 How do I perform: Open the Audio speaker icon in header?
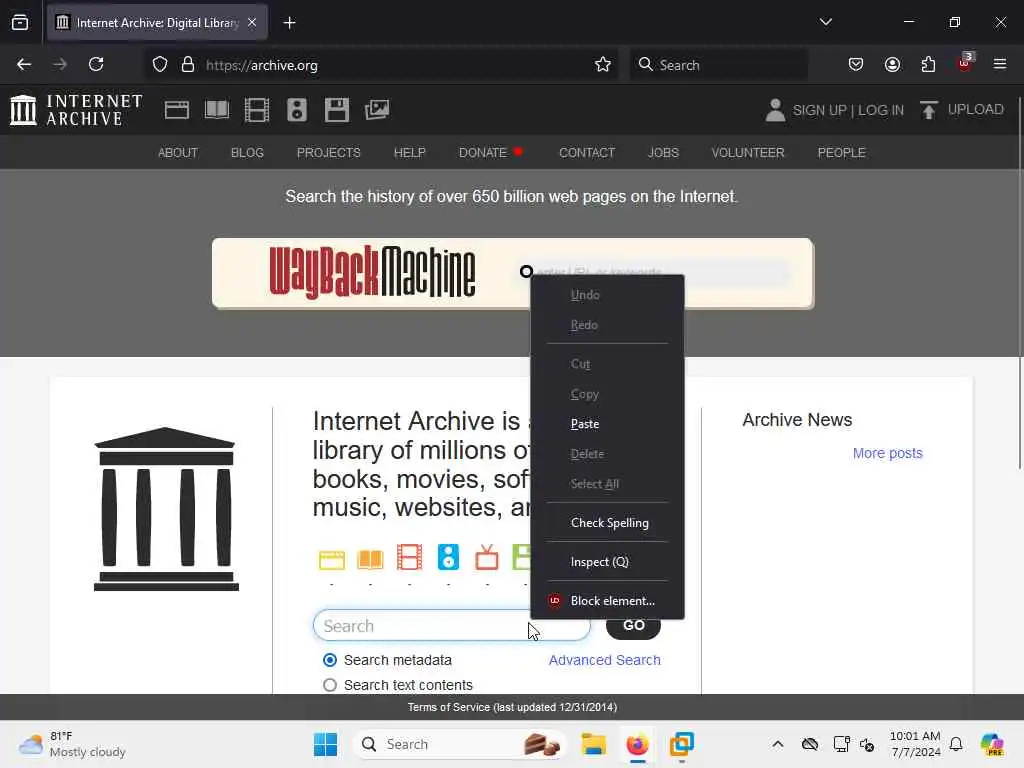pos(296,110)
